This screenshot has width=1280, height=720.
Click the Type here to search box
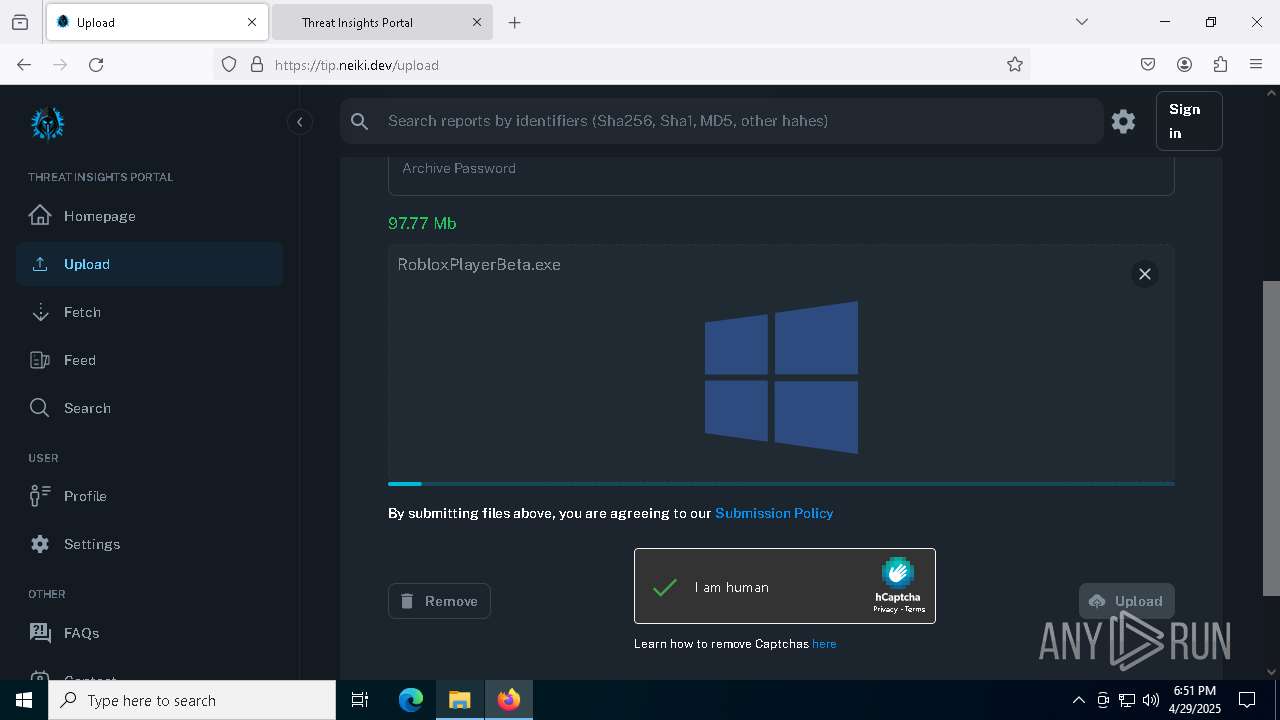pos(192,700)
